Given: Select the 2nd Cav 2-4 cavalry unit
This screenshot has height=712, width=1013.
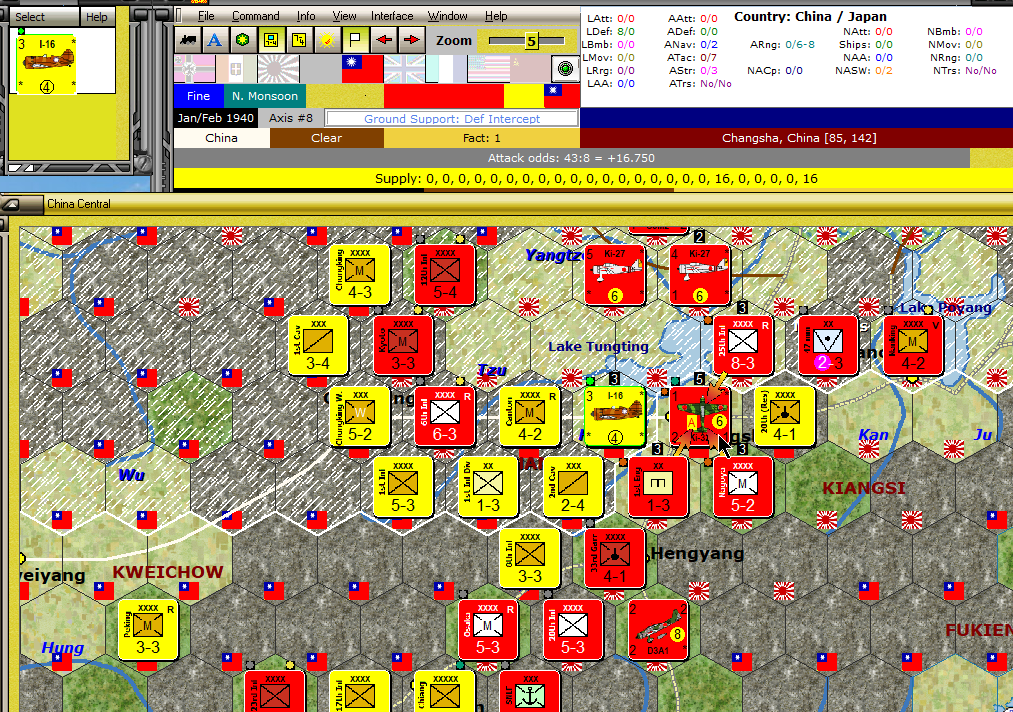Looking at the screenshot, I should [573, 488].
